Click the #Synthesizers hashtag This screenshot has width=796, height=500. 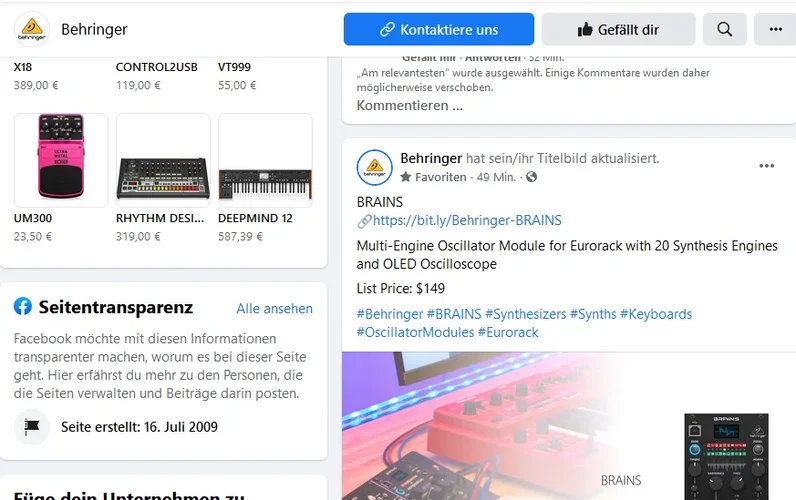point(525,314)
